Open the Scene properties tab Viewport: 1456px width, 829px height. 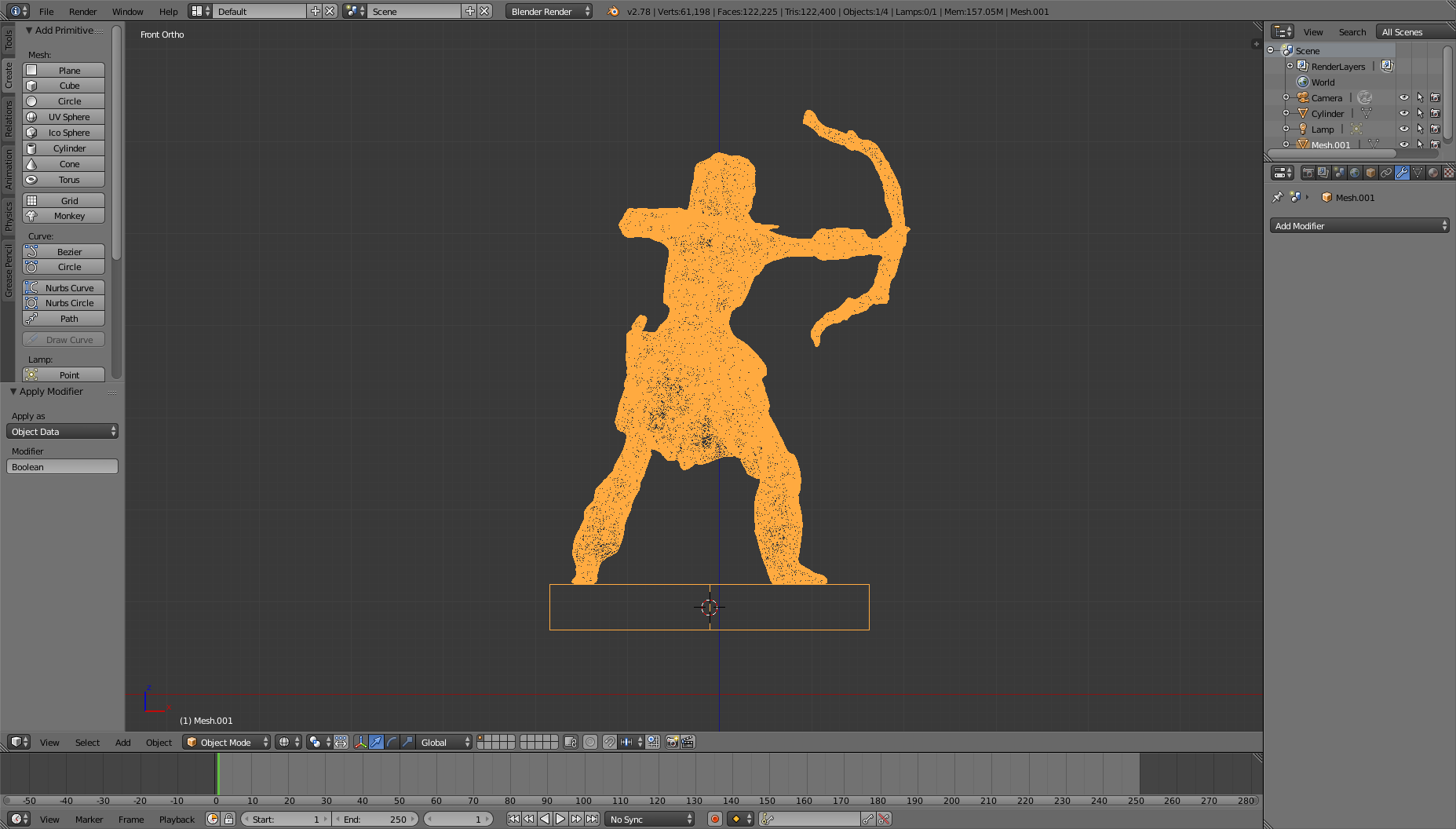(x=1339, y=173)
